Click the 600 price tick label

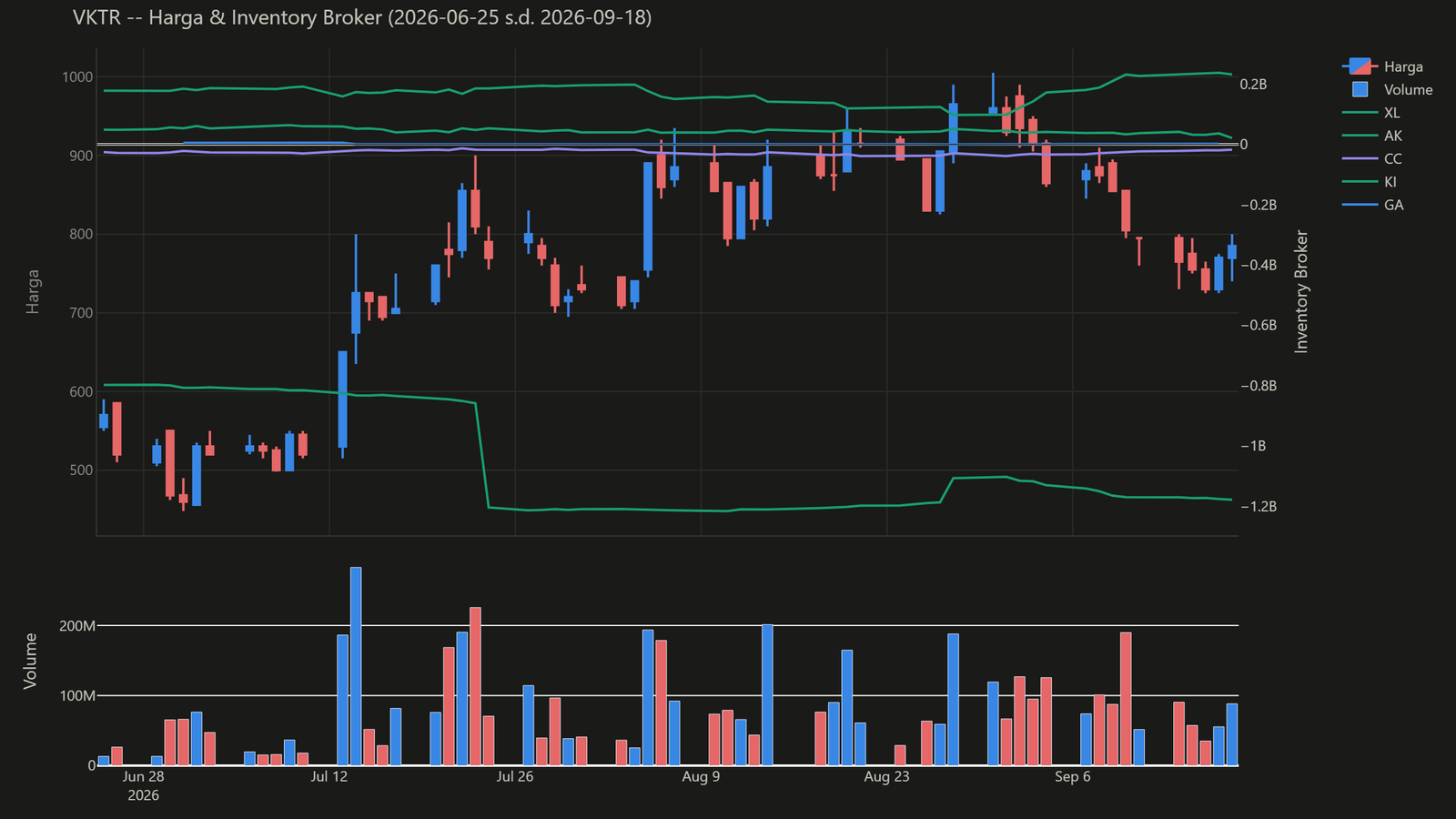[x=81, y=391]
